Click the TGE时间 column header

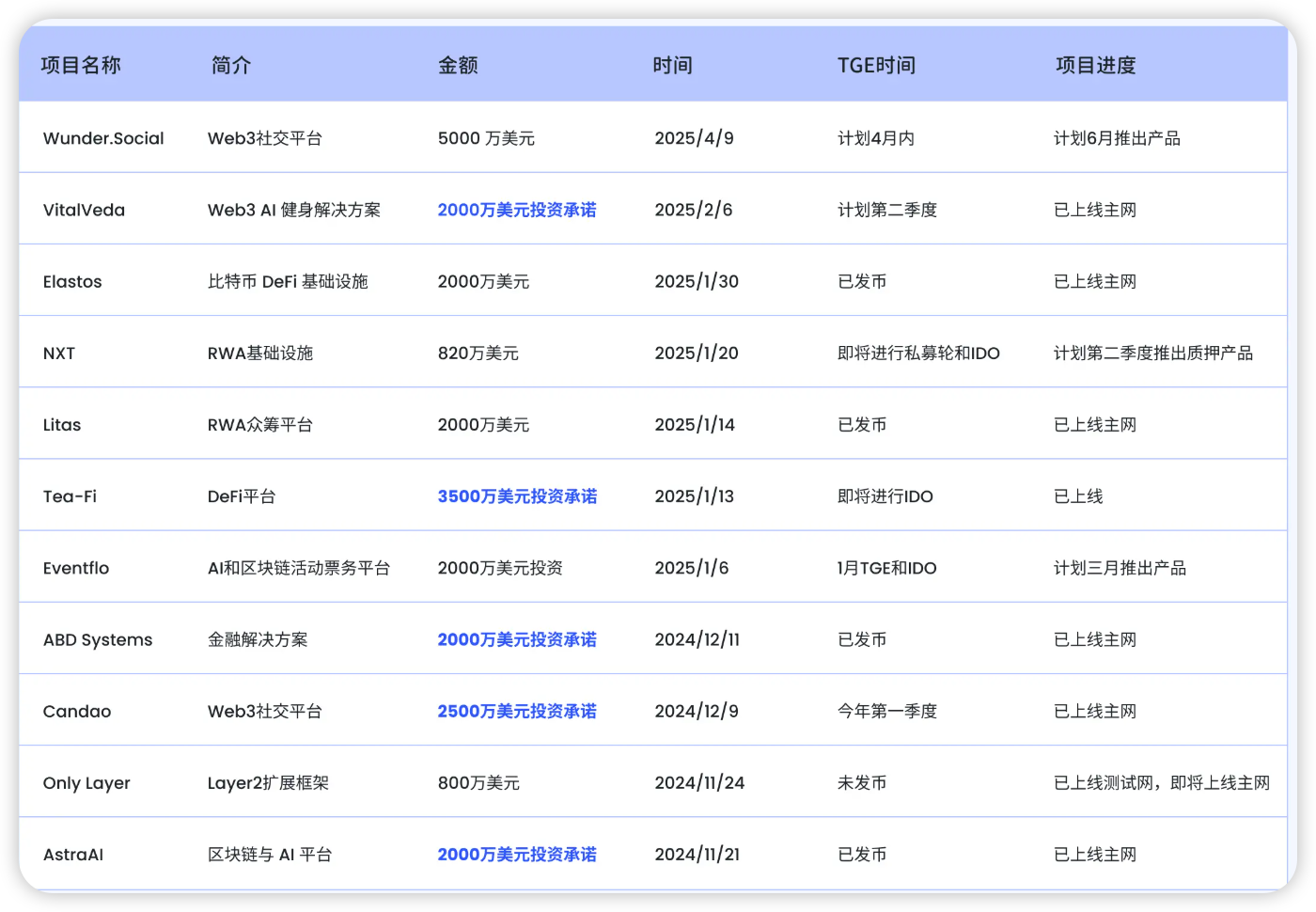pos(876,65)
